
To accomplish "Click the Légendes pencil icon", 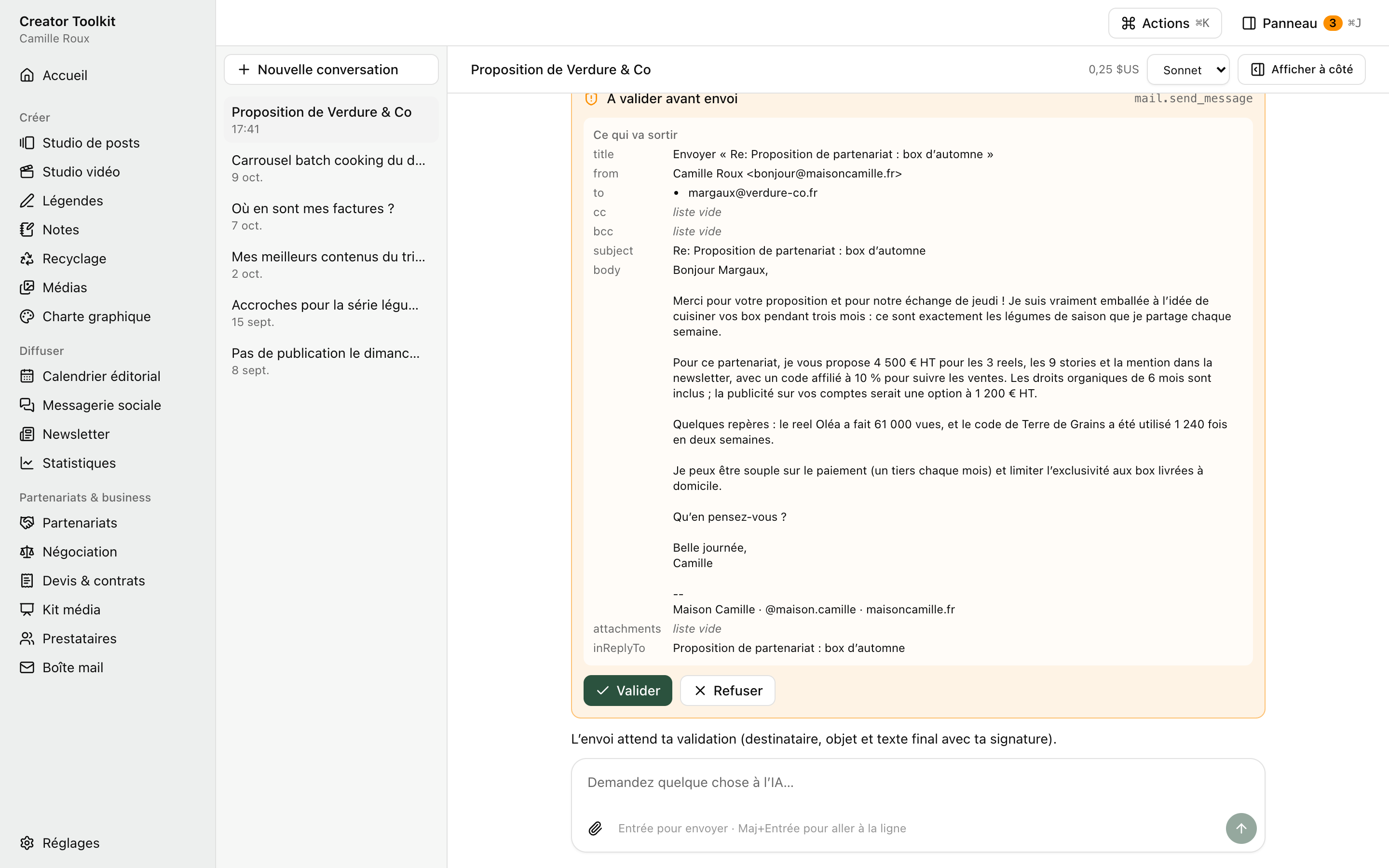I will point(27,200).
